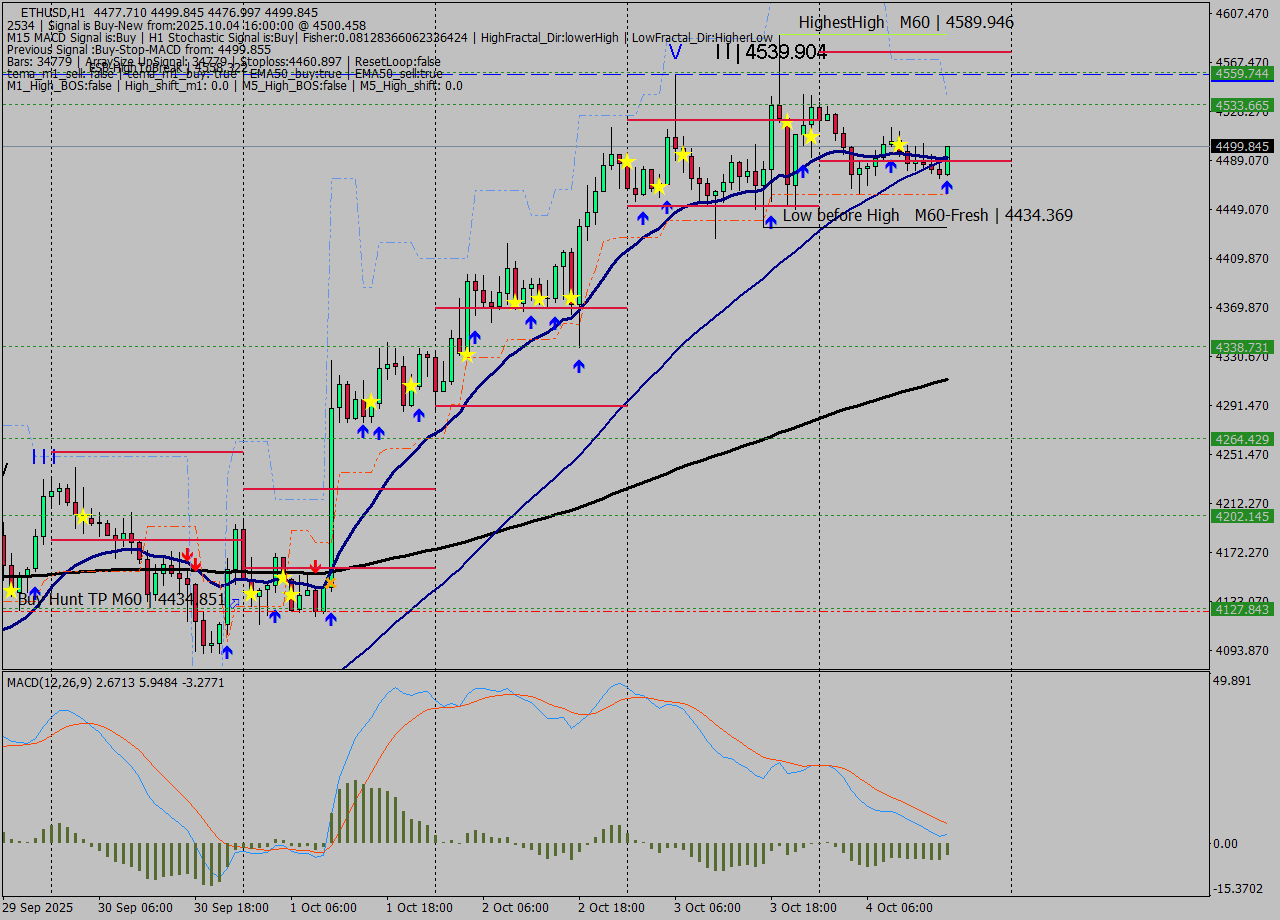Click the blue V marker above the chart
Viewport: 1280px width, 920px height.
pos(676,52)
